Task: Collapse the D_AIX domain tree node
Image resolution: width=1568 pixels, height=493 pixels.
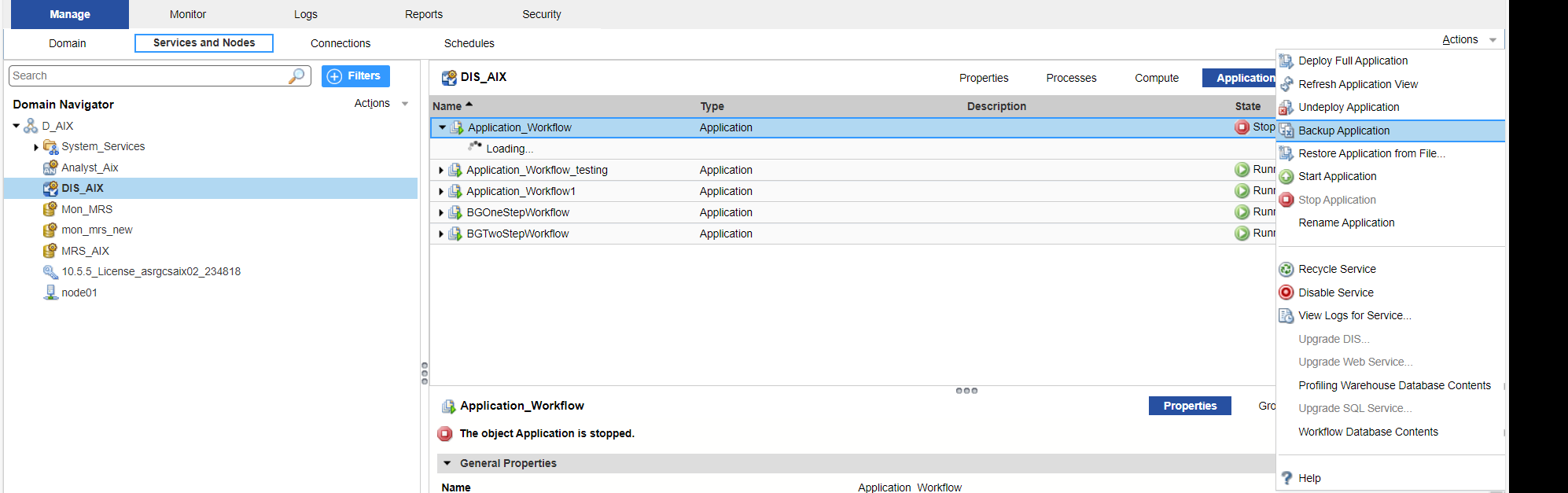Action: (x=16, y=126)
